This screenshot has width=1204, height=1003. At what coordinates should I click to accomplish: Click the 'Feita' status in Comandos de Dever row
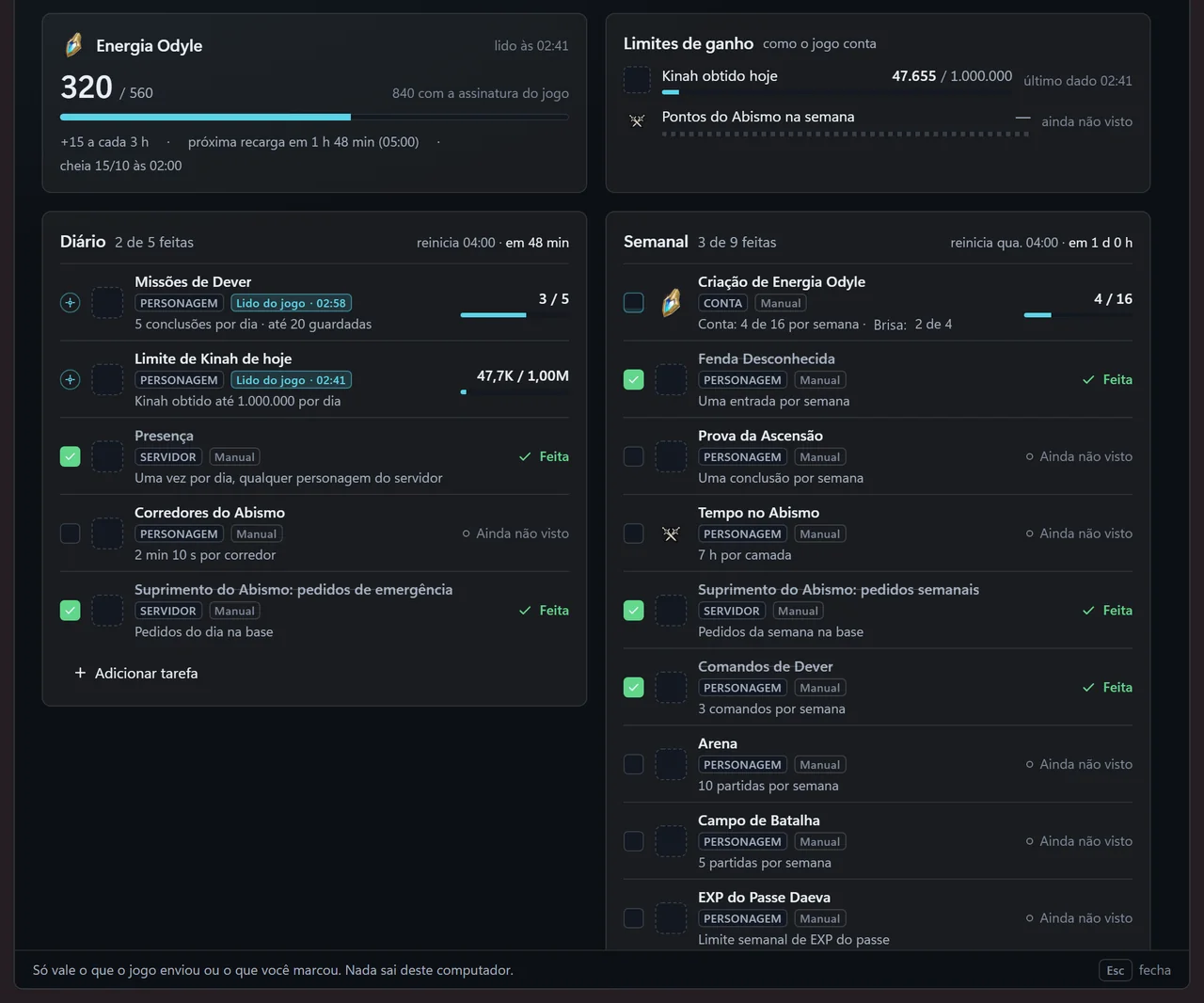tap(1107, 688)
